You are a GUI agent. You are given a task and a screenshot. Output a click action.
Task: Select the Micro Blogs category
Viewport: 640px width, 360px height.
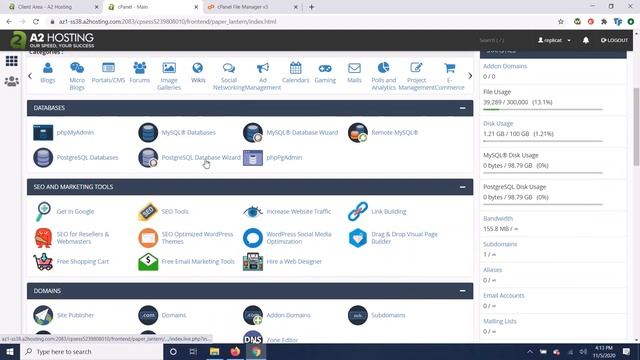tap(77, 76)
